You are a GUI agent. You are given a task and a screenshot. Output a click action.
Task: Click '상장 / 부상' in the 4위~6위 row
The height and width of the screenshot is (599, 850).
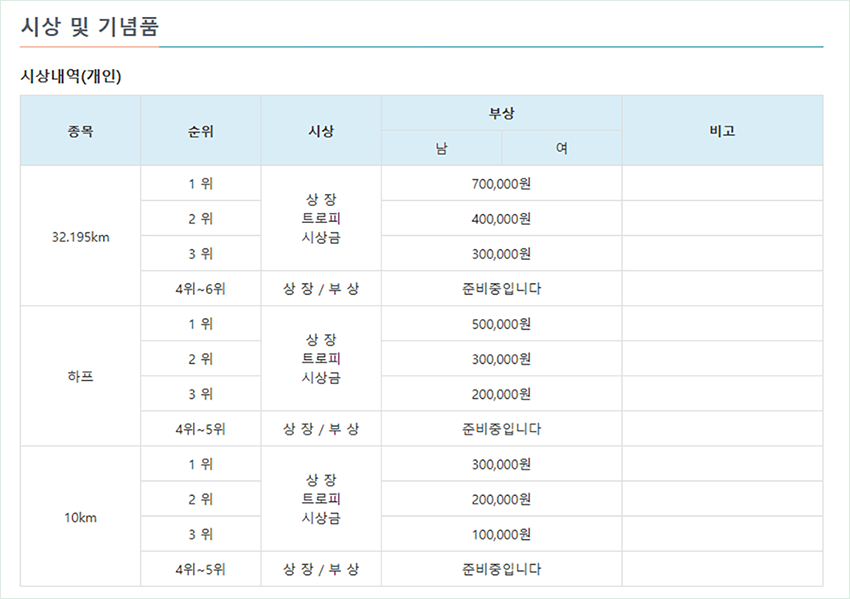click(x=321, y=288)
